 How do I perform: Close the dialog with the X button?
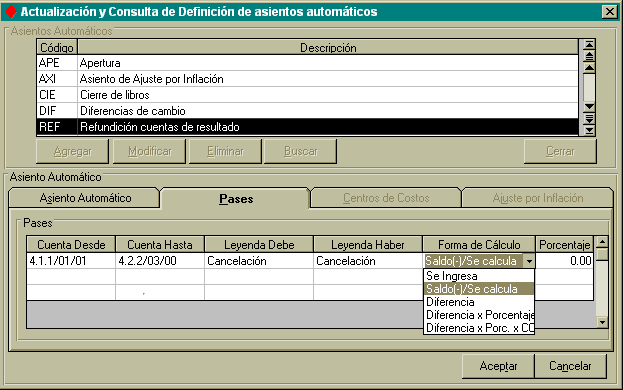click(x=610, y=12)
